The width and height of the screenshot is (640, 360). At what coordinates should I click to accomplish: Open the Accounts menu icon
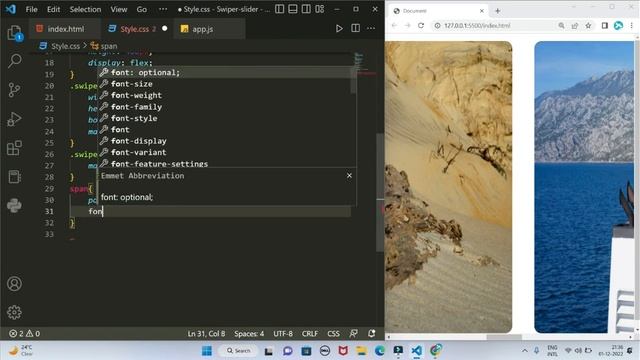14,284
